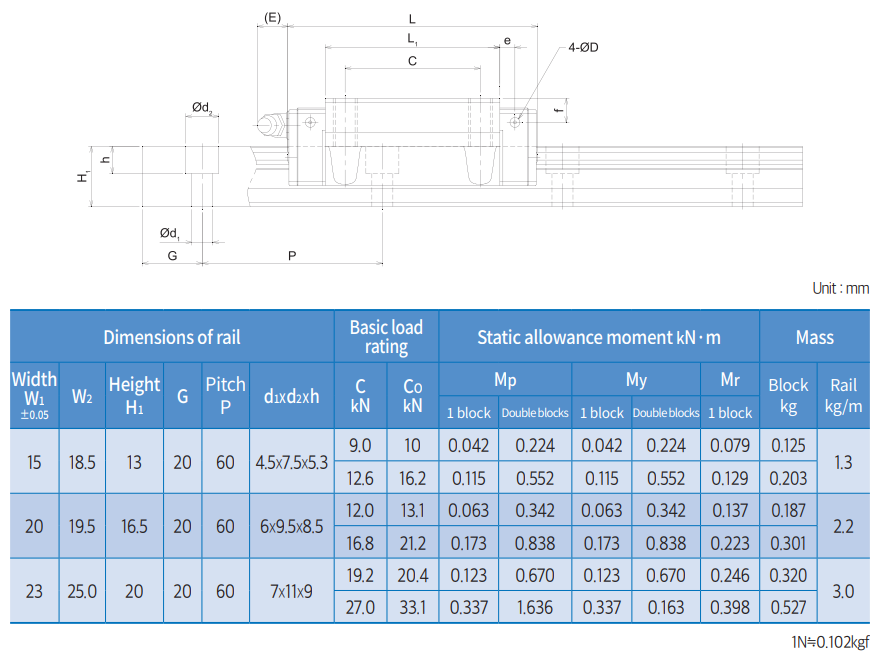The height and width of the screenshot is (664, 880).
Task: Select the 'Basic load rating' header cell
Action: click(386, 337)
